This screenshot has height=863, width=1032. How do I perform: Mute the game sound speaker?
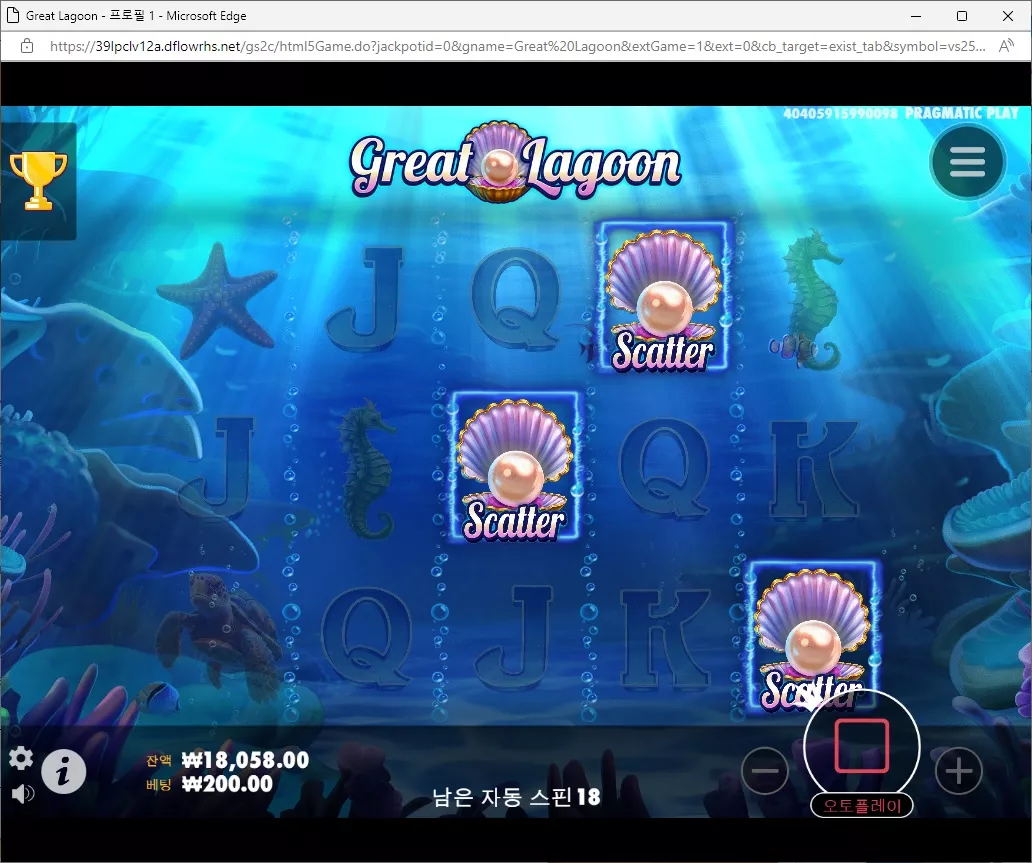22,794
